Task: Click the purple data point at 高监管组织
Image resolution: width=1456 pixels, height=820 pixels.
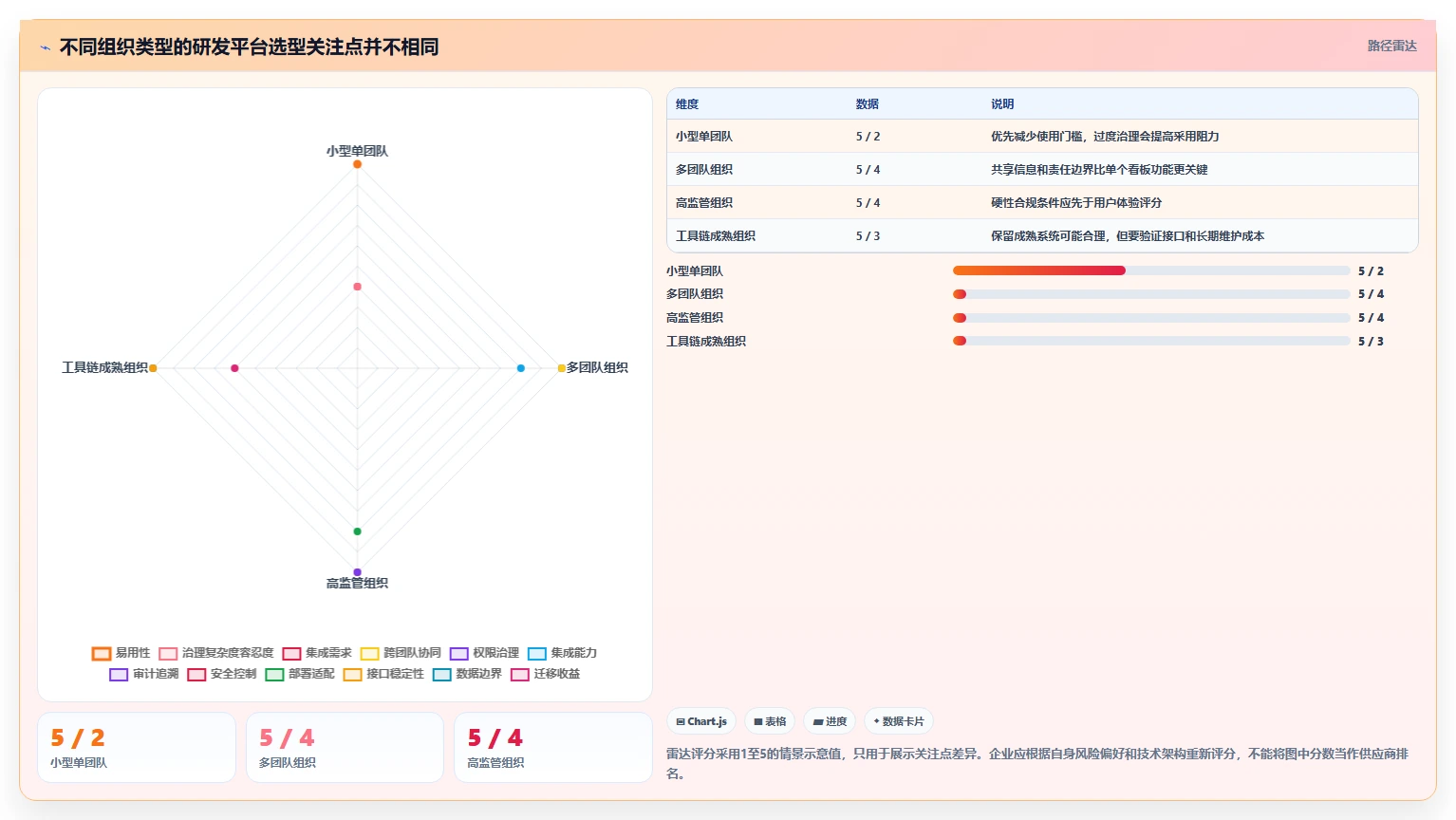Action: (x=357, y=572)
